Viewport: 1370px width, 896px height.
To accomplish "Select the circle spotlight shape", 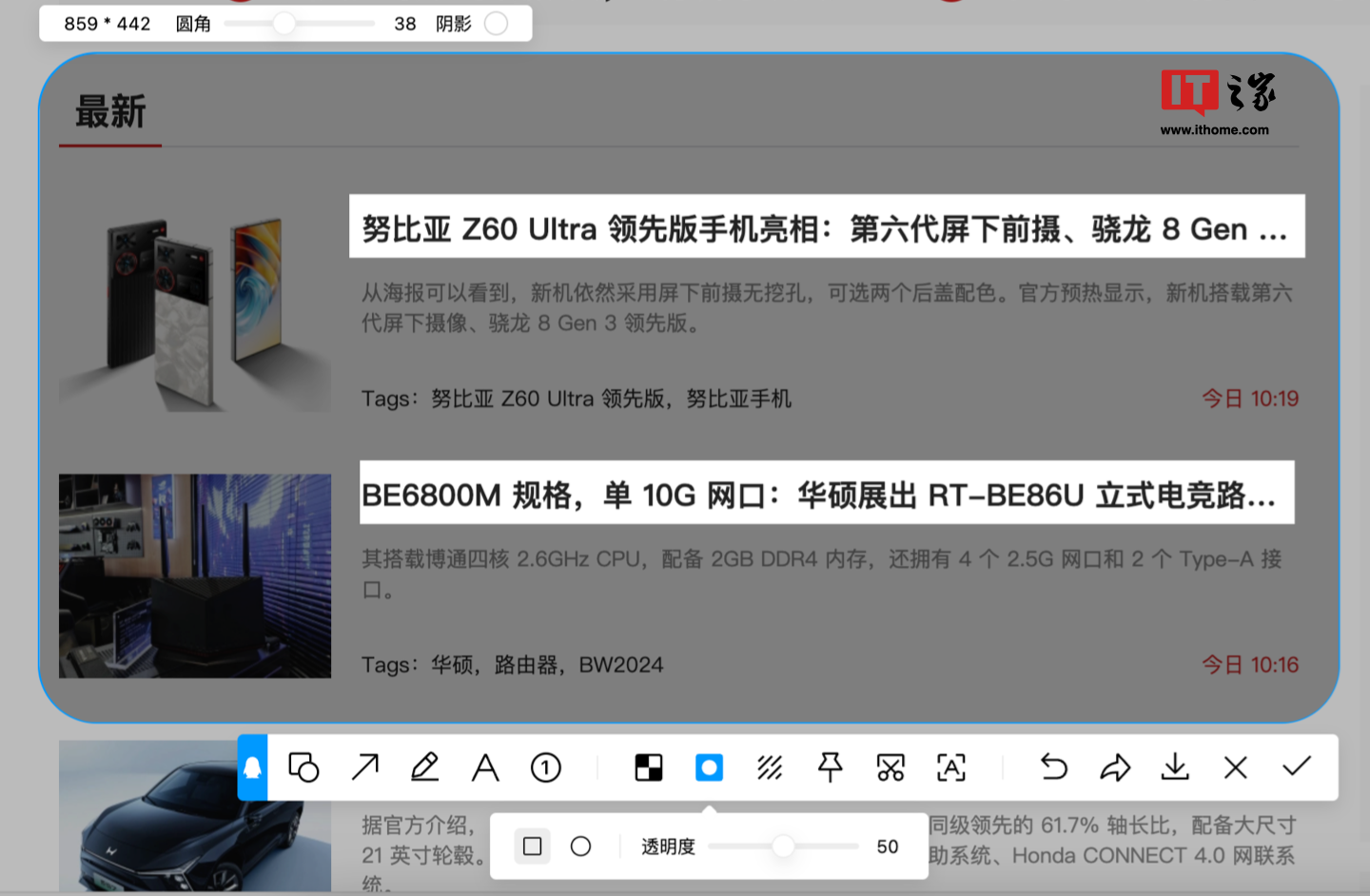I will click(579, 846).
